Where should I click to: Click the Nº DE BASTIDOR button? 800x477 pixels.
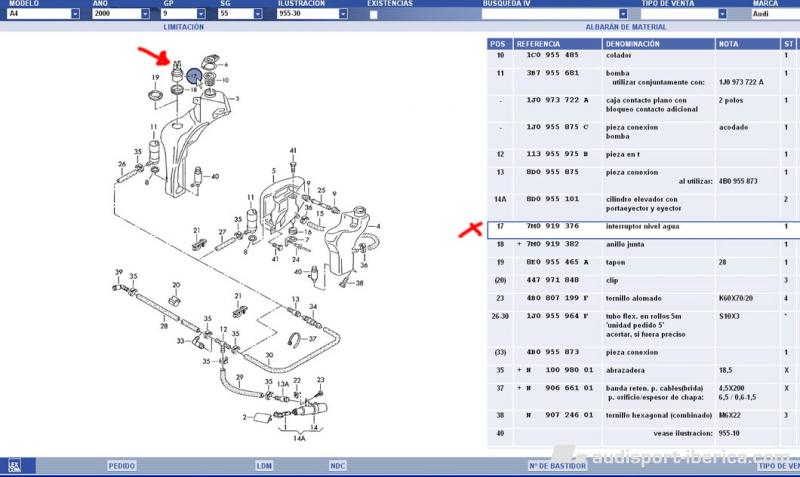[557, 466]
